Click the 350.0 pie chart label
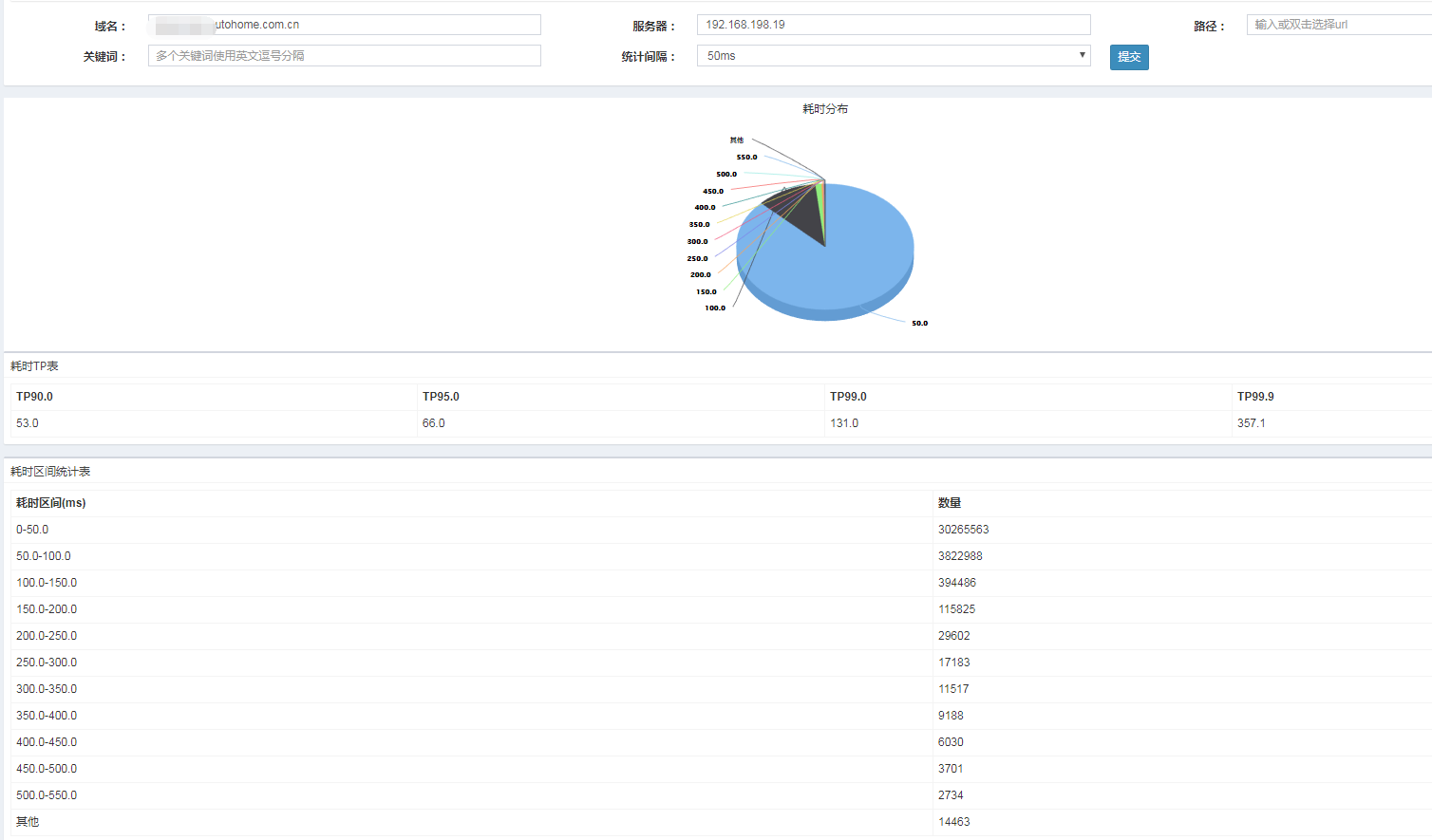 point(700,225)
